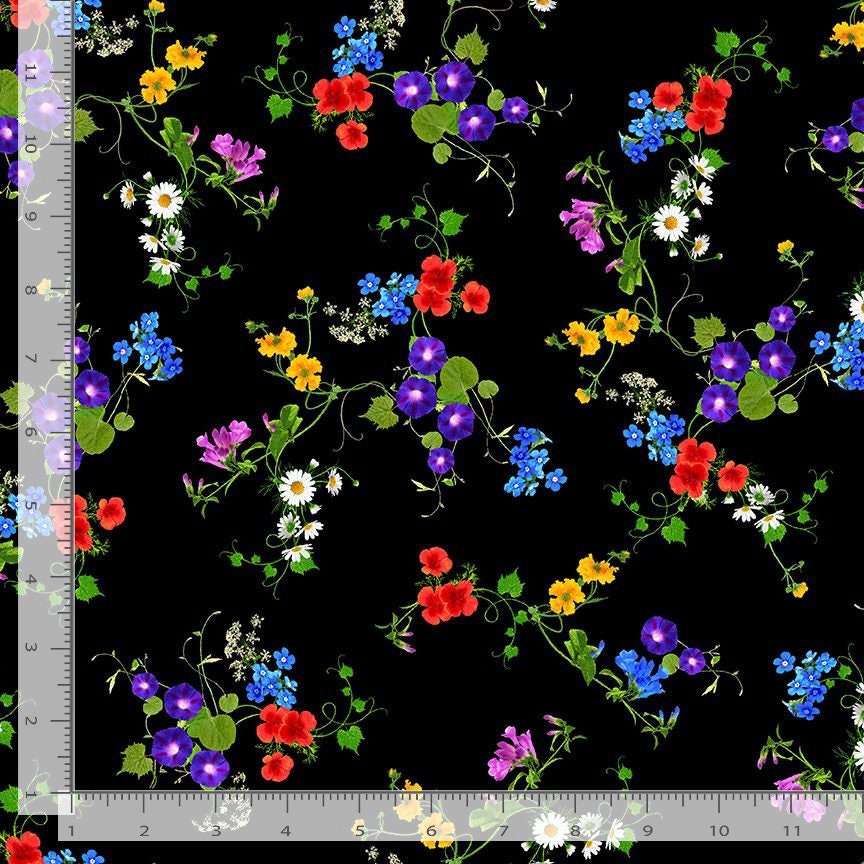Click the 9 mark on the vertical ruler
This screenshot has height=864, width=864.
pos(32,217)
